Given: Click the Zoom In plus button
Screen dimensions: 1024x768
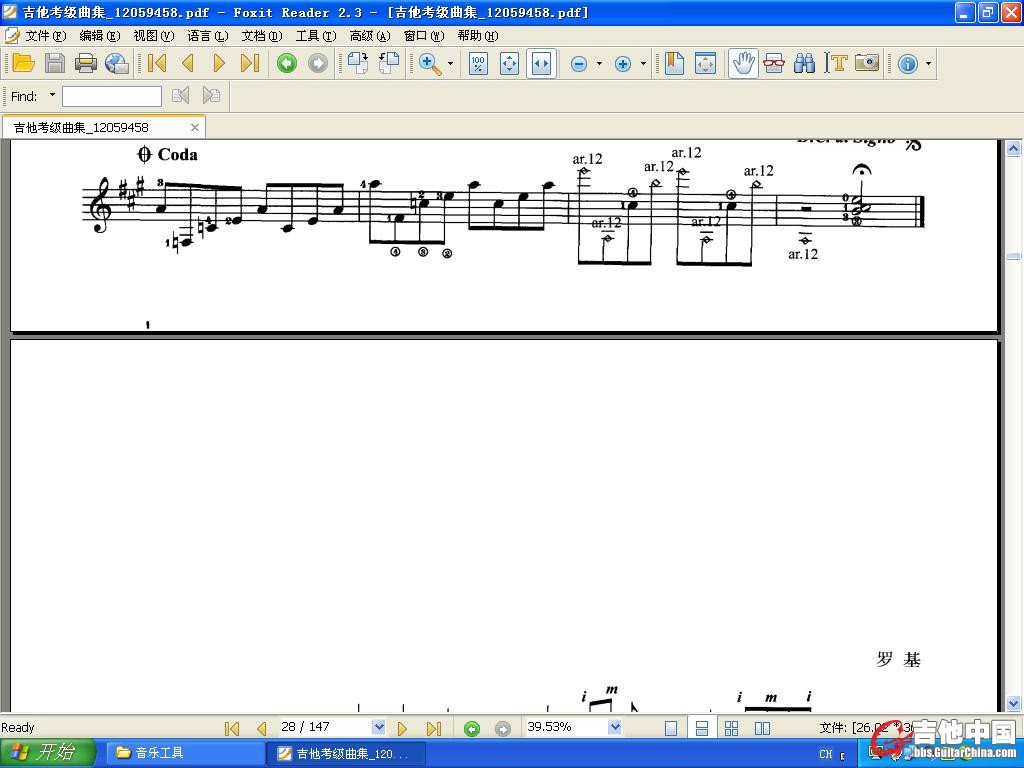Looking at the screenshot, I should pos(623,64).
